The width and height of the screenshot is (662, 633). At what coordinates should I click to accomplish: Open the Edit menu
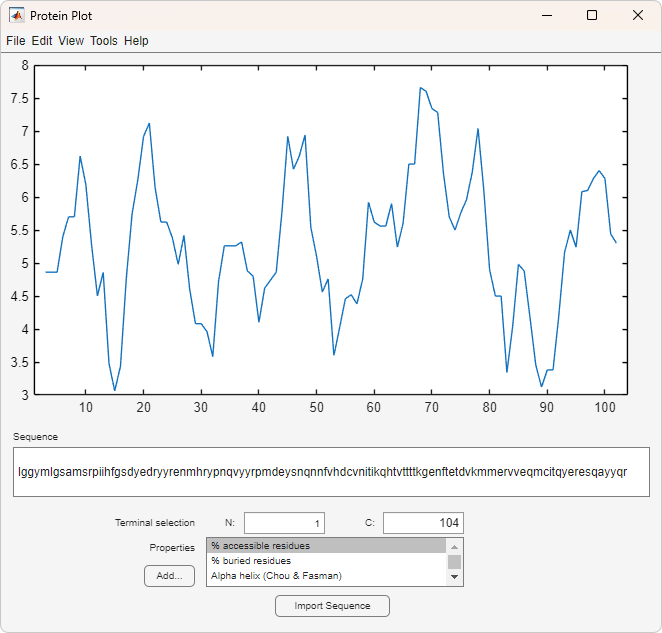click(x=41, y=41)
